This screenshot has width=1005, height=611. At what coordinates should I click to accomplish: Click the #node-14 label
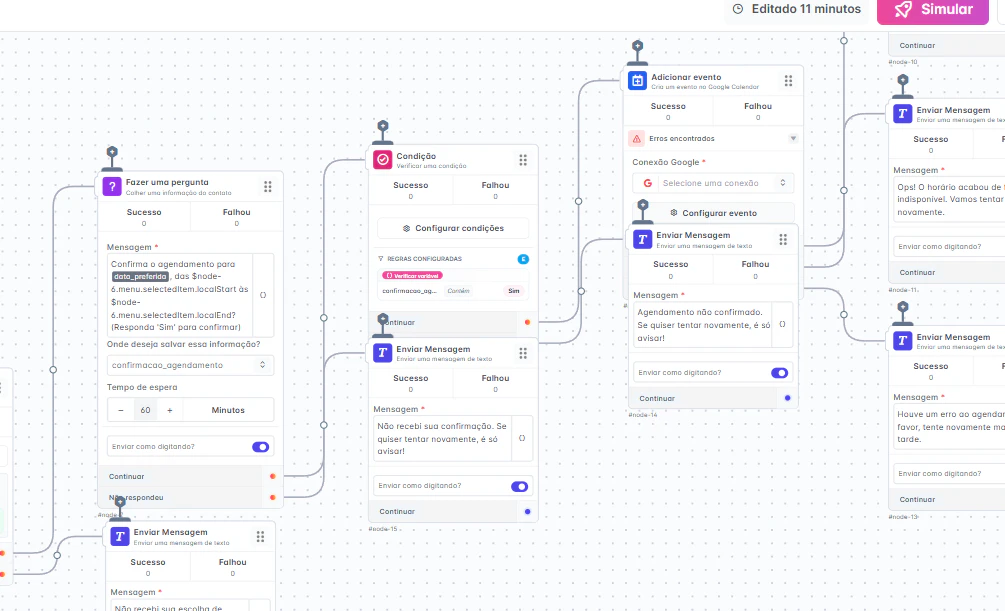[x=643, y=415]
